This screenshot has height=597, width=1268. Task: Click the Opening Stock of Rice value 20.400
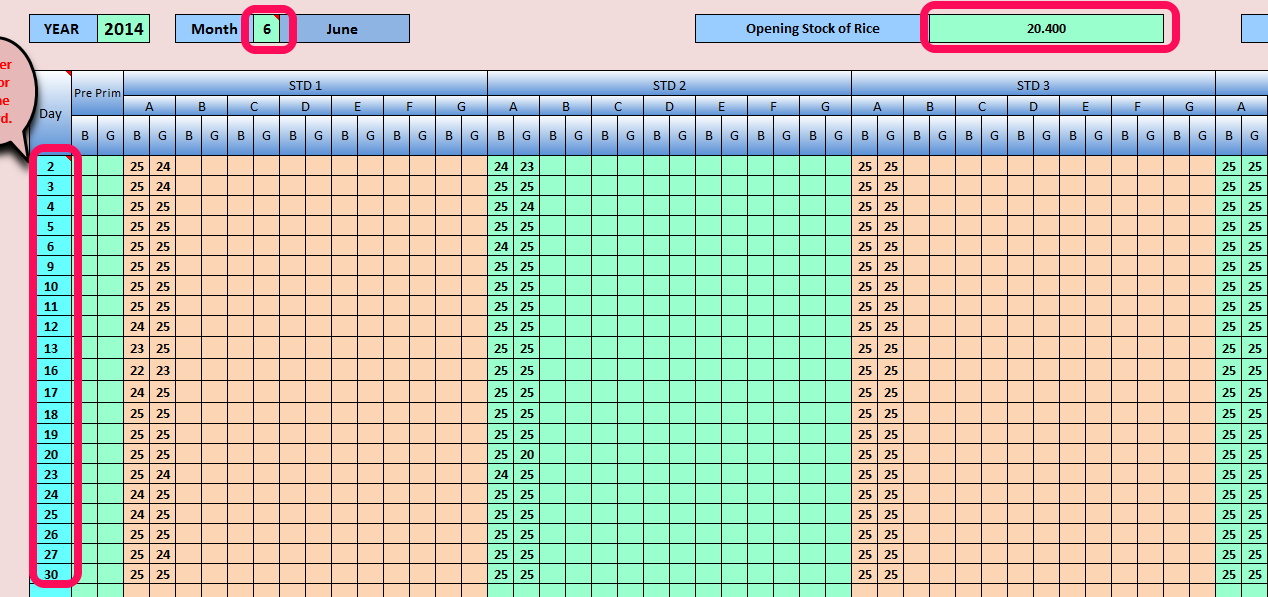tap(1046, 29)
